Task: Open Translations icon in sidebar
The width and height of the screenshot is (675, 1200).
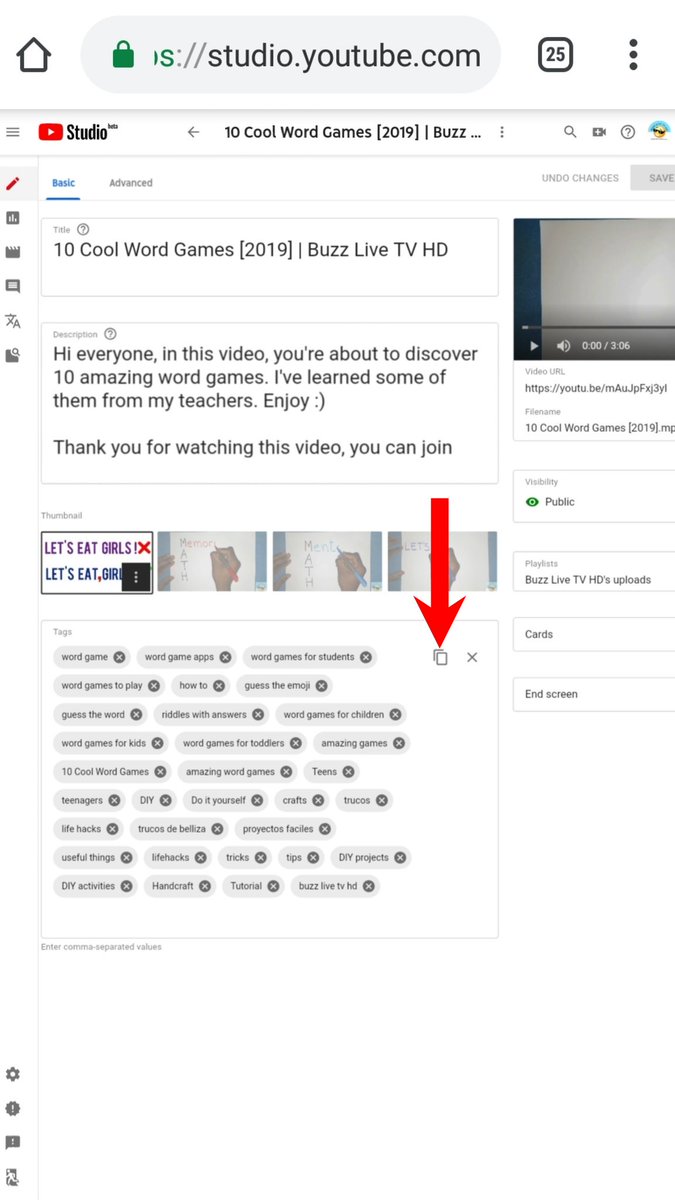Action: click(13, 321)
